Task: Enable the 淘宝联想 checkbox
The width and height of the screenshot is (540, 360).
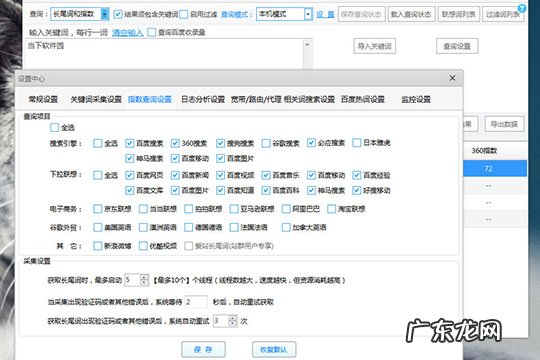Action: point(332,209)
